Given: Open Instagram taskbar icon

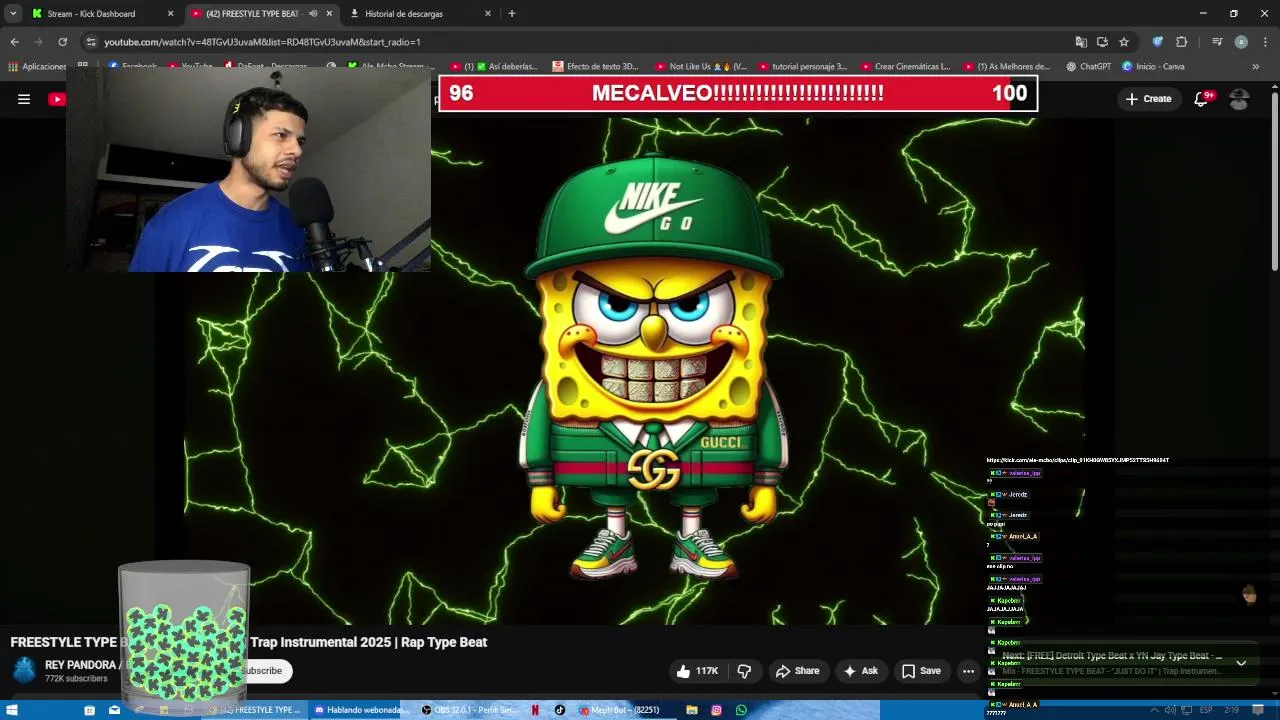Looking at the screenshot, I should point(716,710).
